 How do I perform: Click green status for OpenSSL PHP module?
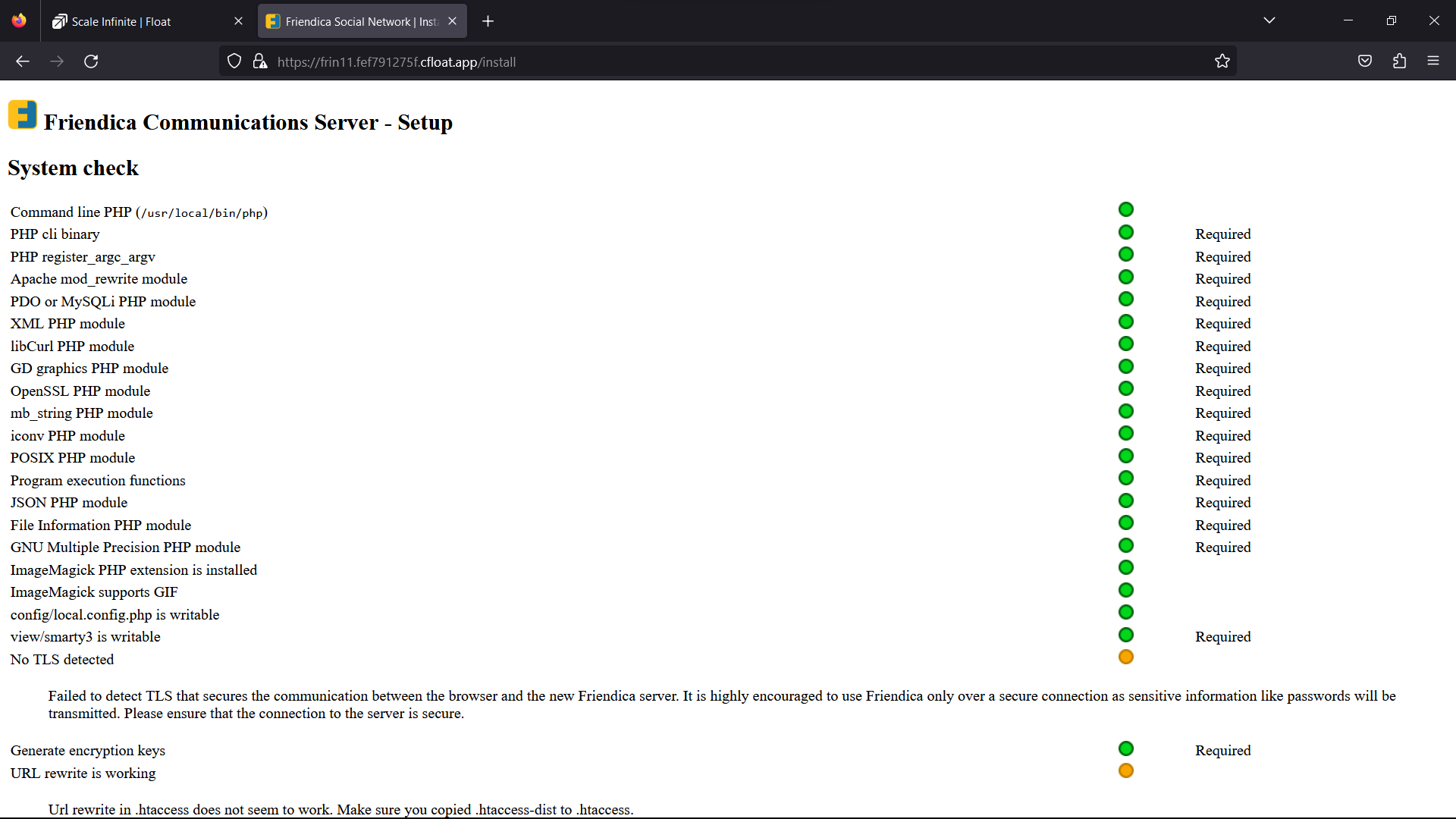click(1126, 388)
